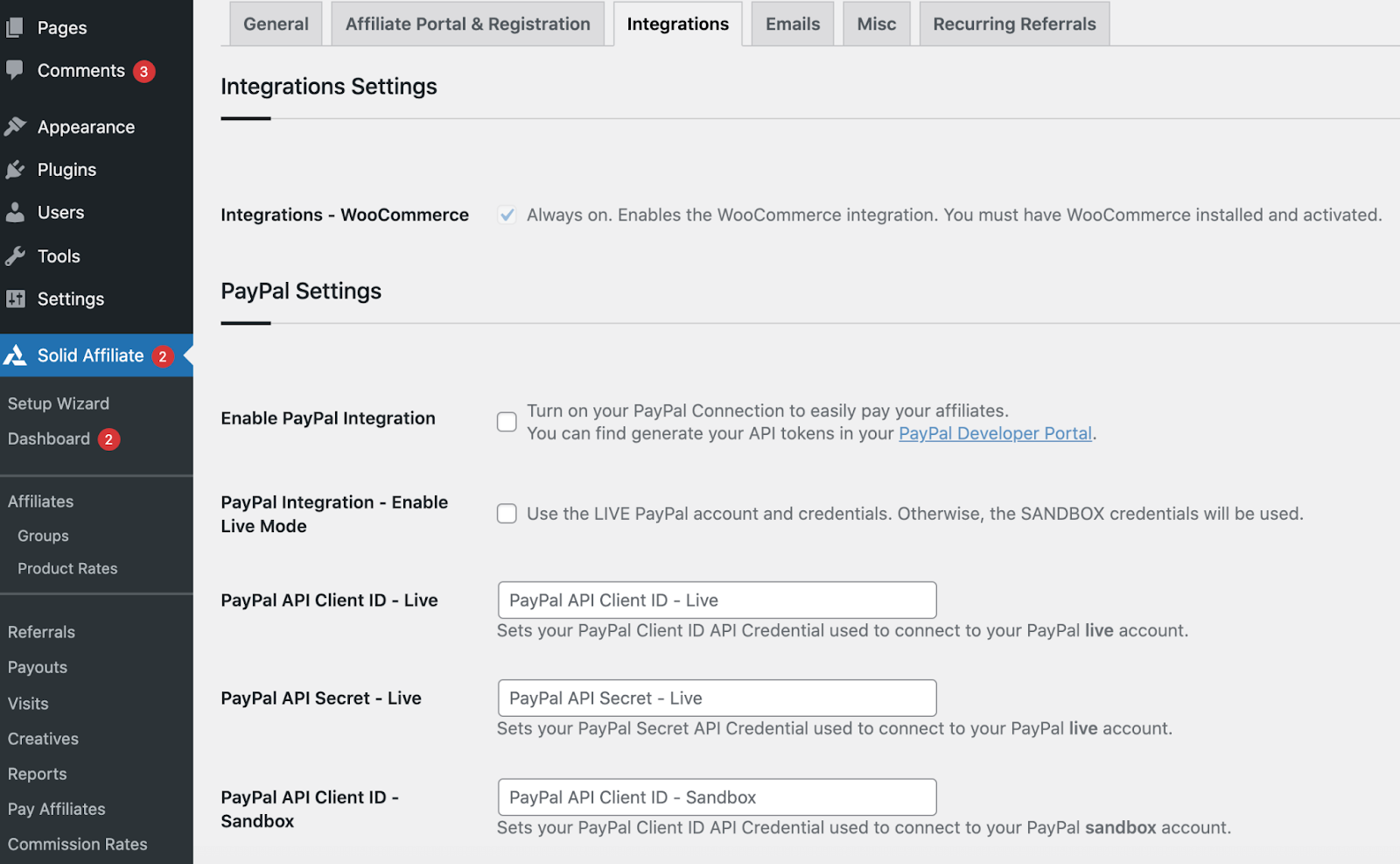Open the PayPal Developer Portal link
The width and height of the screenshot is (1400, 864).
(995, 433)
